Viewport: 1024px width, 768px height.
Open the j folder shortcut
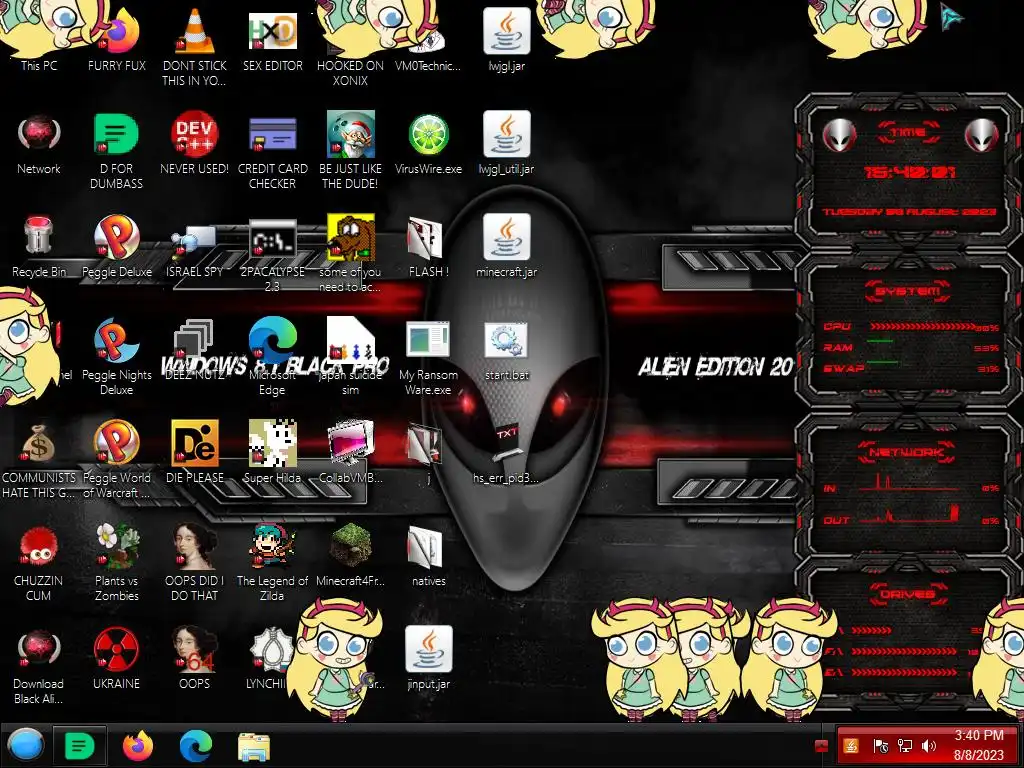[x=428, y=452]
